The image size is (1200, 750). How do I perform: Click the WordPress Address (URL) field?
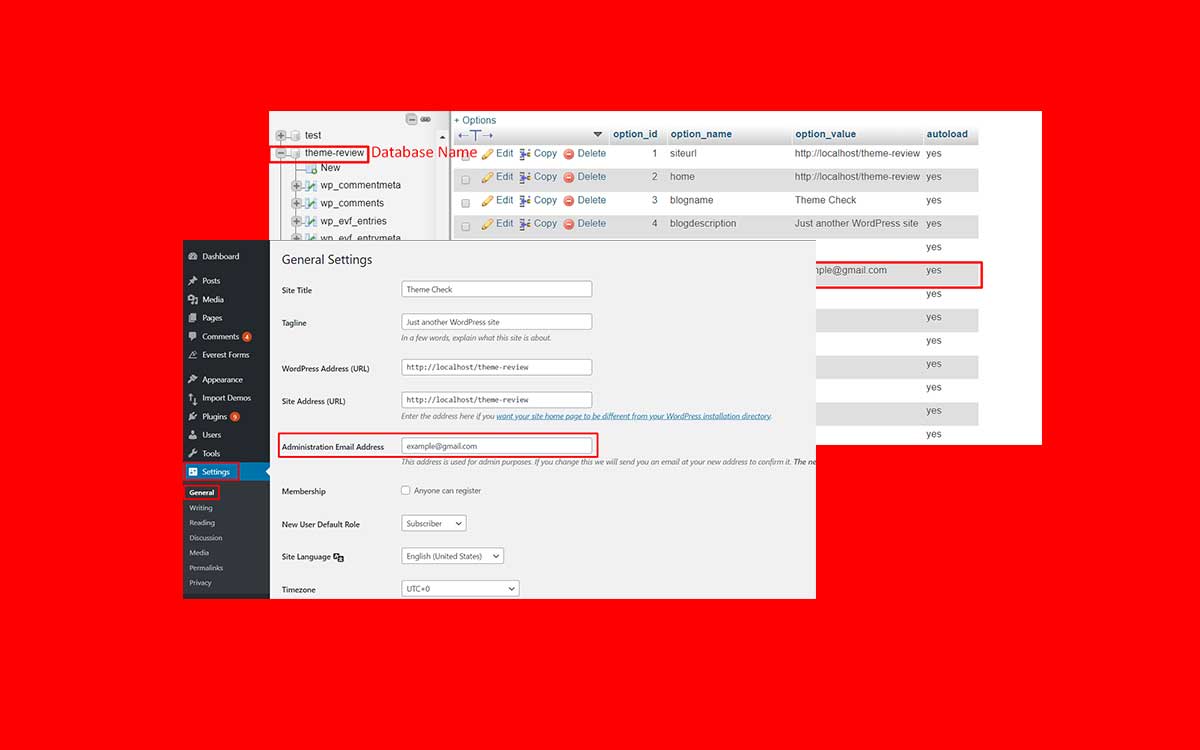[497, 367]
